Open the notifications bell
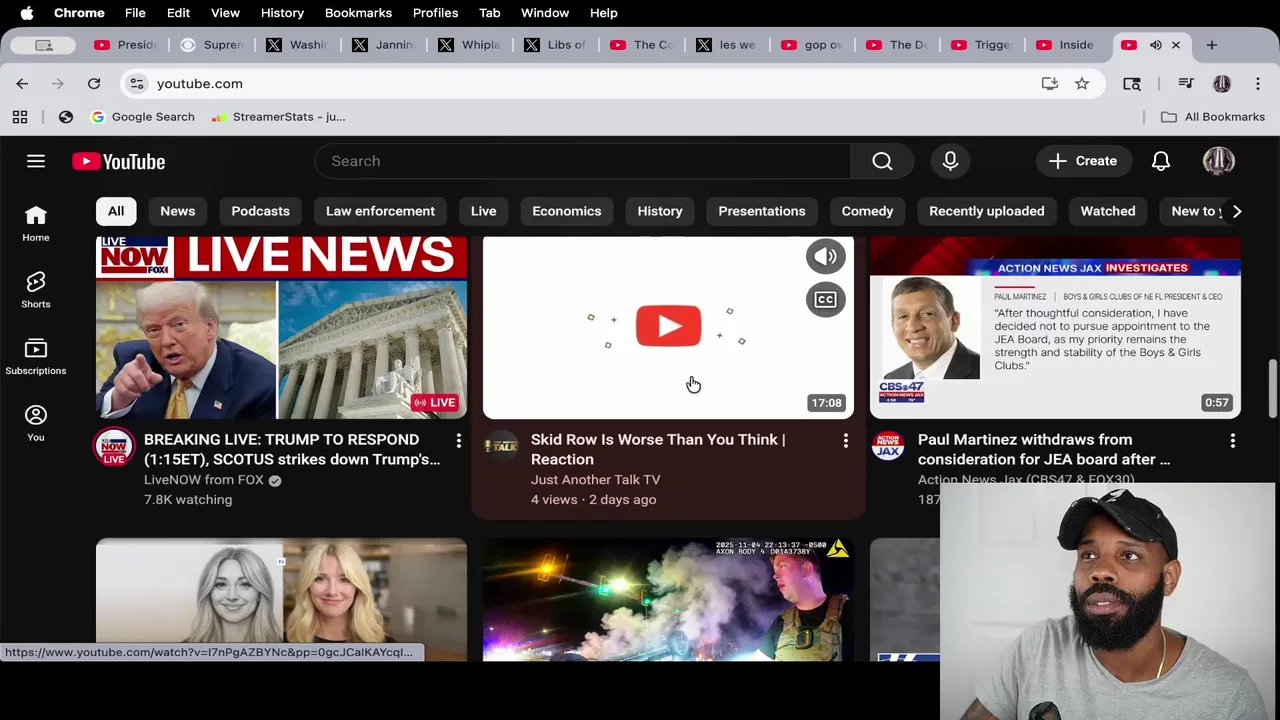This screenshot has height=720, width=1280. pos(1160,161)
